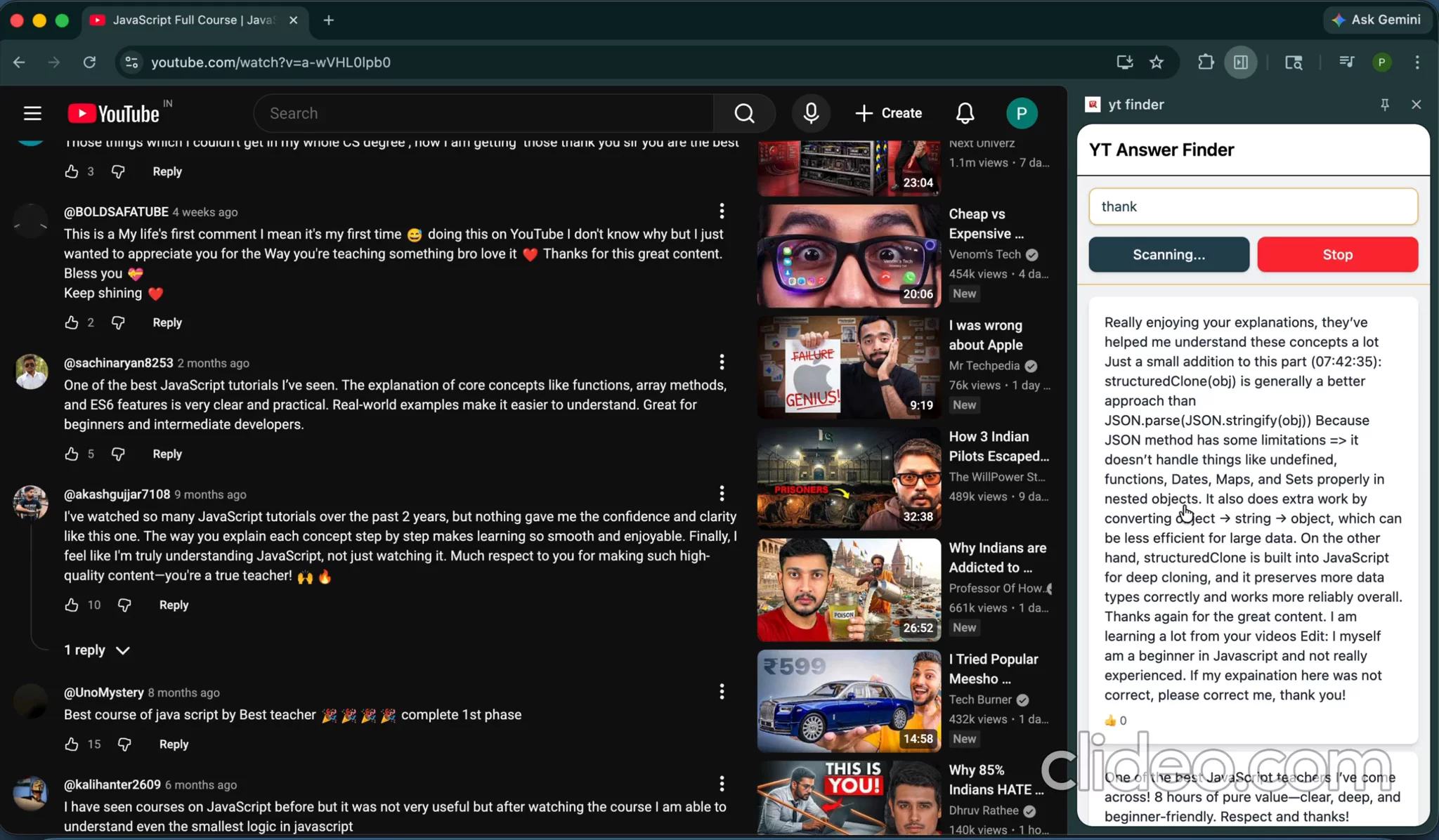
Task: Open the Mr Techpedia channel name
Action: pyautogui.click(x=984, y=365)
